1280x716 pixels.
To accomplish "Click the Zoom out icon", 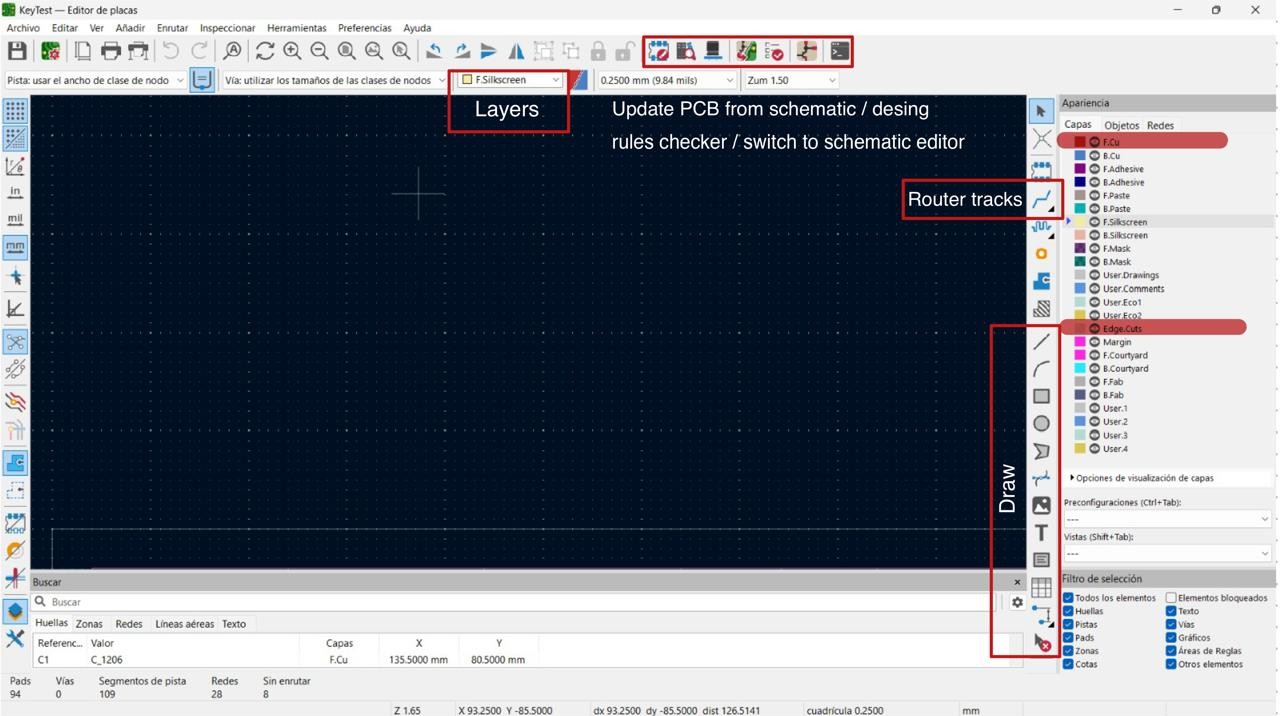I will tap(319, 51).
